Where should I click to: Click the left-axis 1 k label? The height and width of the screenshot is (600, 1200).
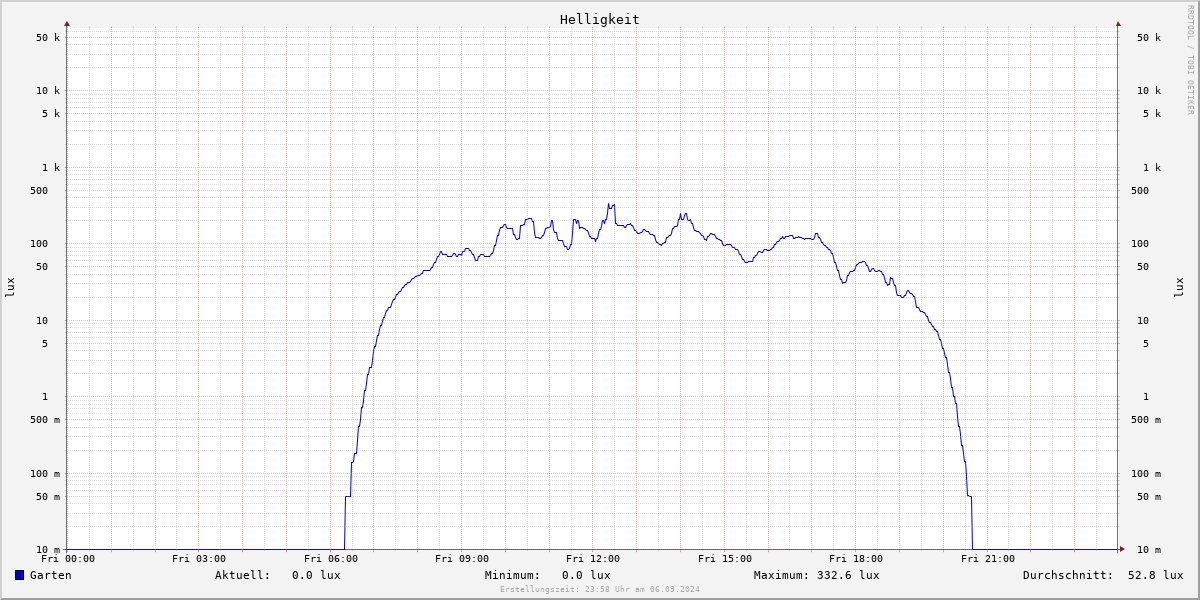coord(51,168)
